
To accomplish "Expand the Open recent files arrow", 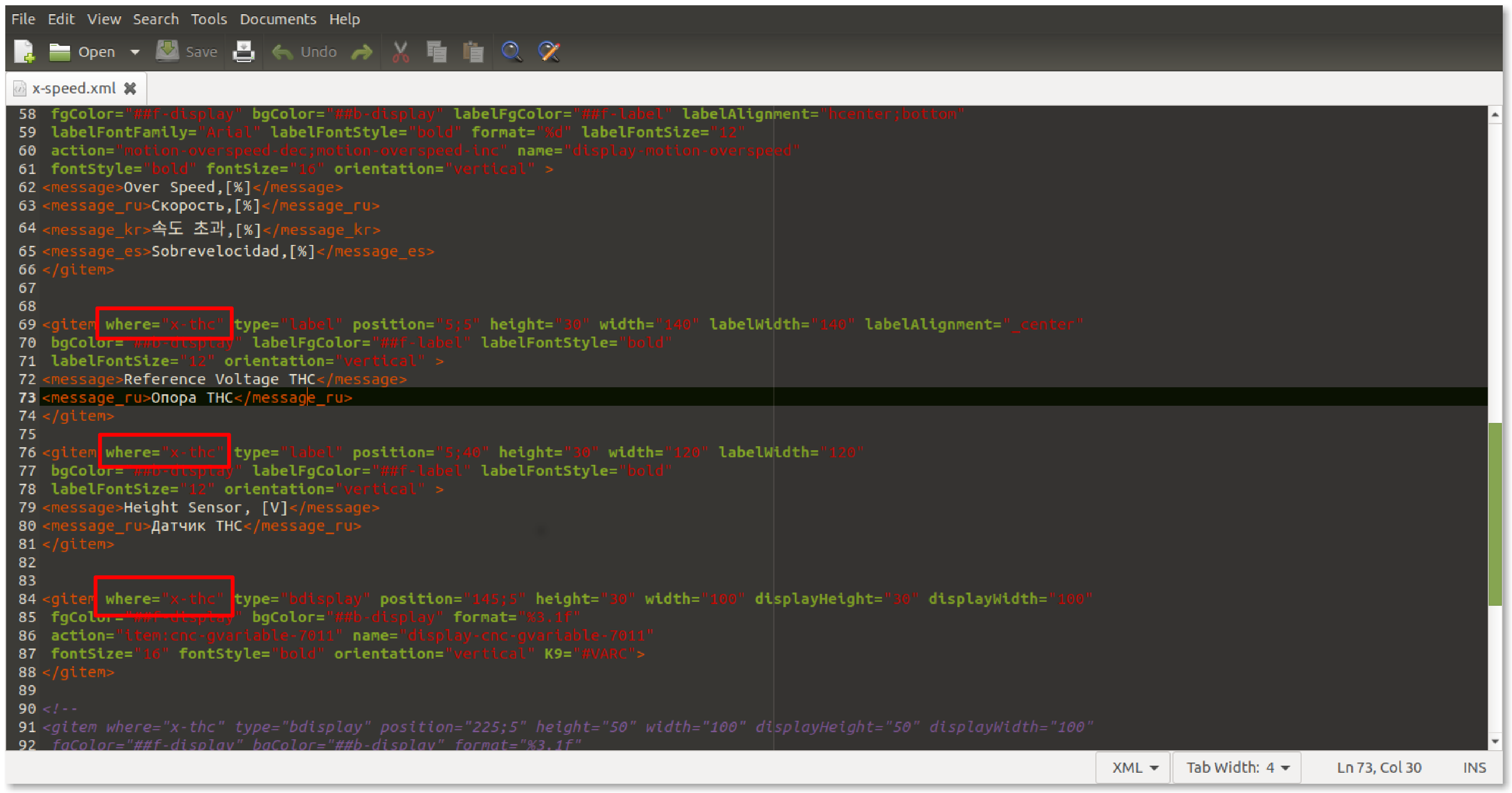I will click(135, 52).
